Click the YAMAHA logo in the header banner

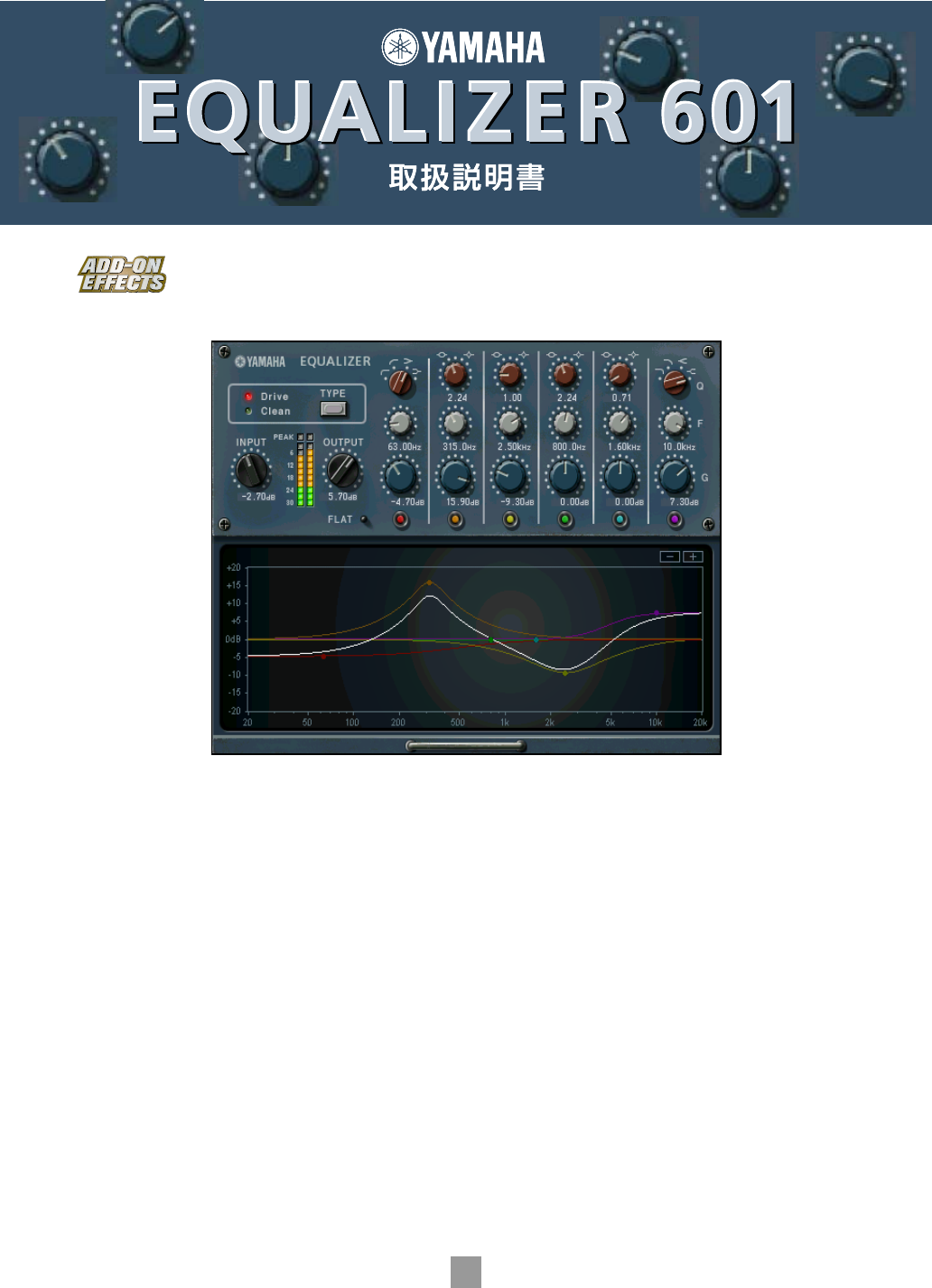(463, 48)
